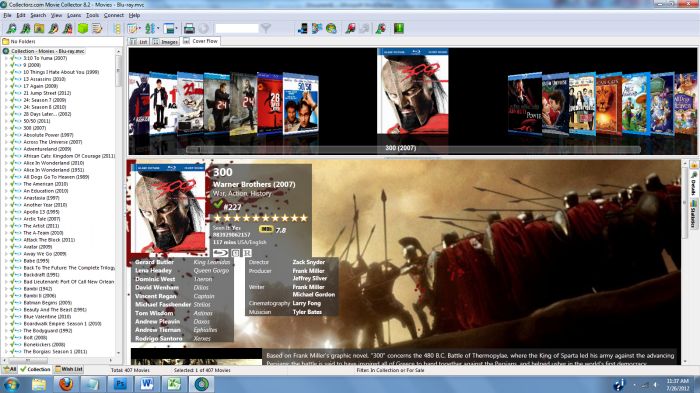The height and width of the screenshot is (393, 700).
Task: Open Excel from the taskbar
Action: click(174, 384)
